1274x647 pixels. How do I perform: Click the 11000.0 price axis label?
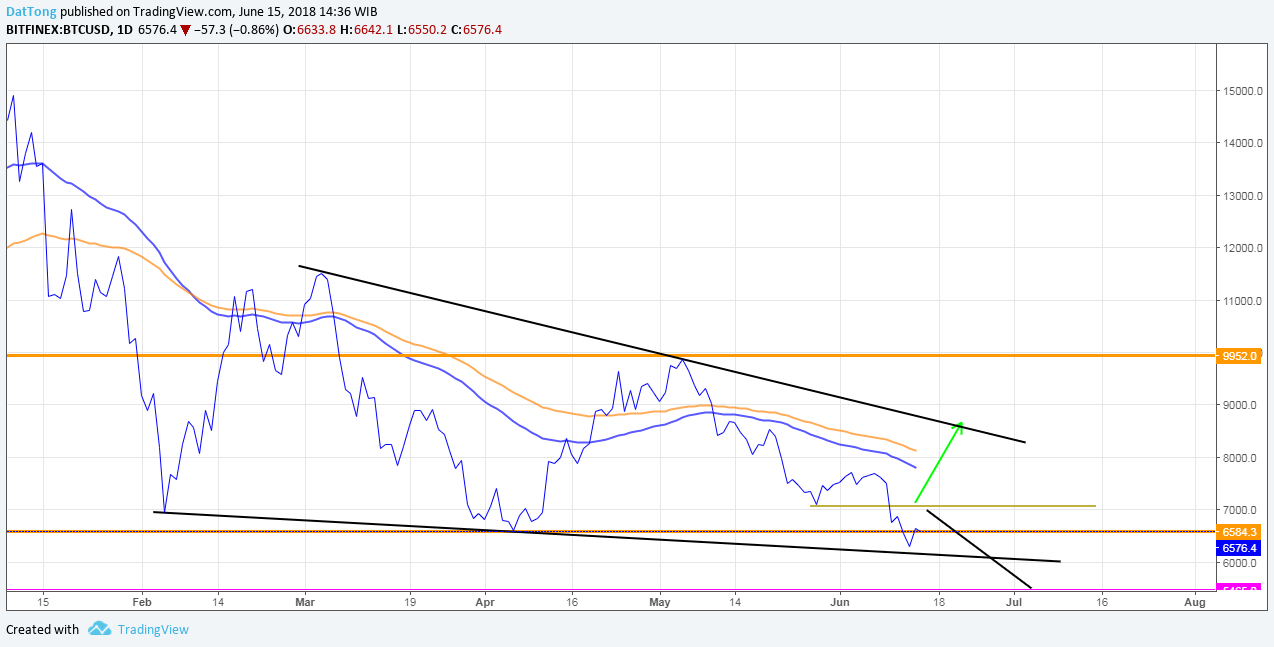point(1242,301)
